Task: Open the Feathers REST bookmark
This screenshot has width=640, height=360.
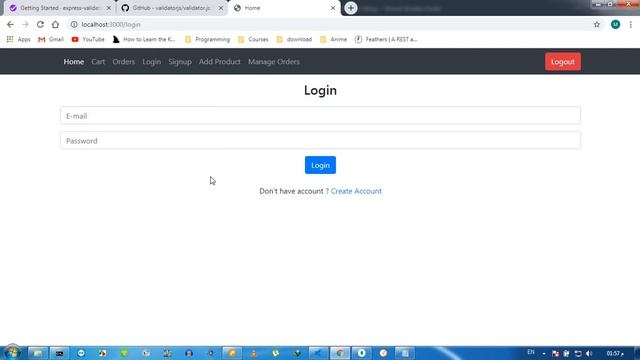Action: (386, 39)
